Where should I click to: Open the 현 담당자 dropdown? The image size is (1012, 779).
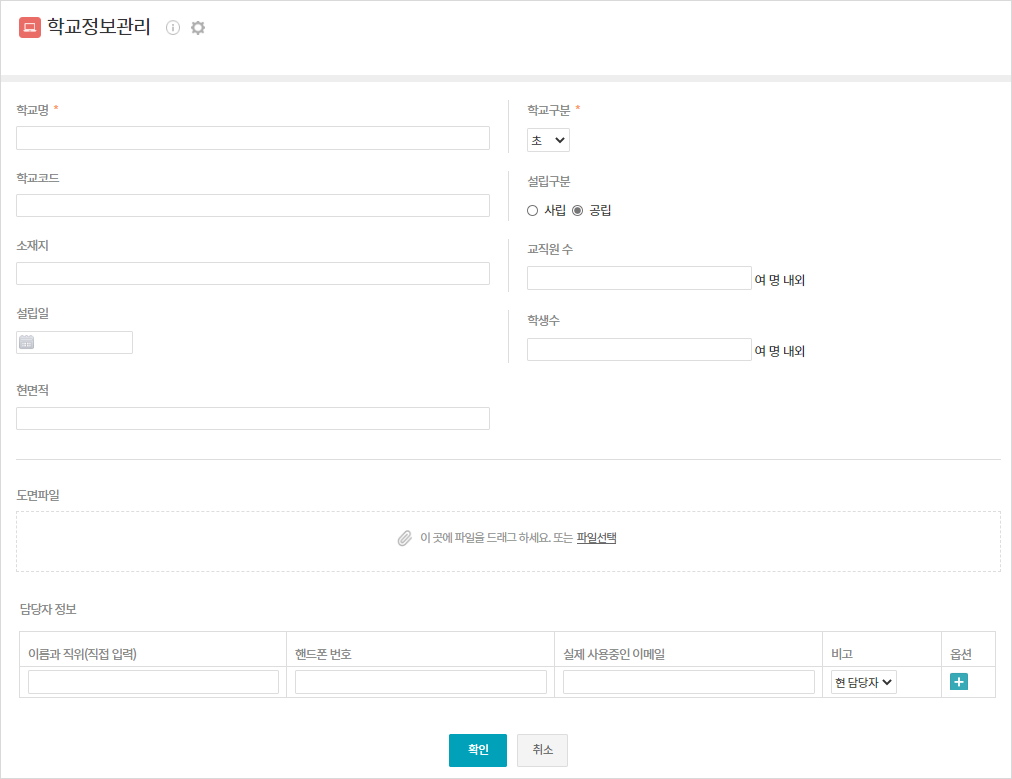[863, 682]
